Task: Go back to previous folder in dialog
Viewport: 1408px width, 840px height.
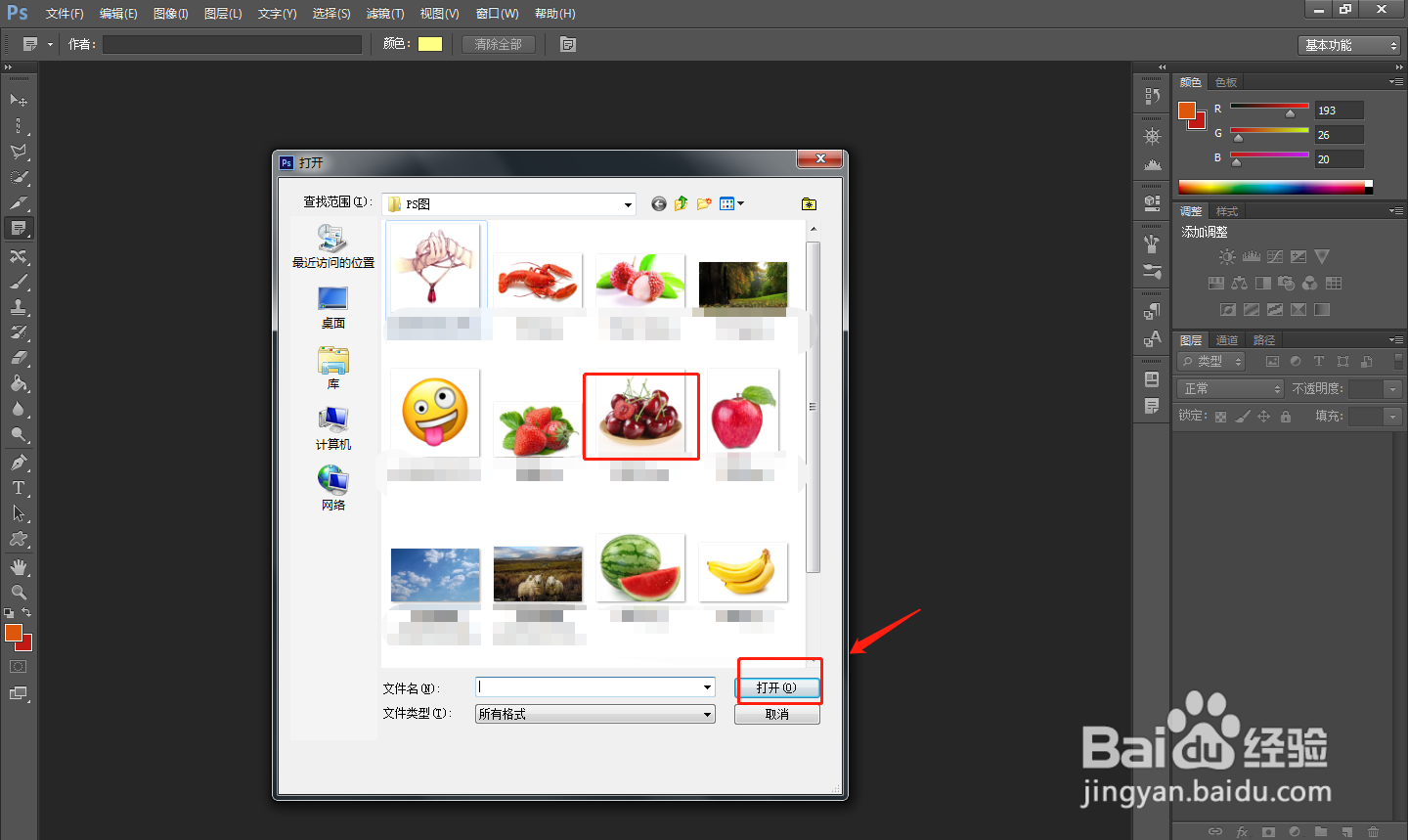Action: pos(659,203)
